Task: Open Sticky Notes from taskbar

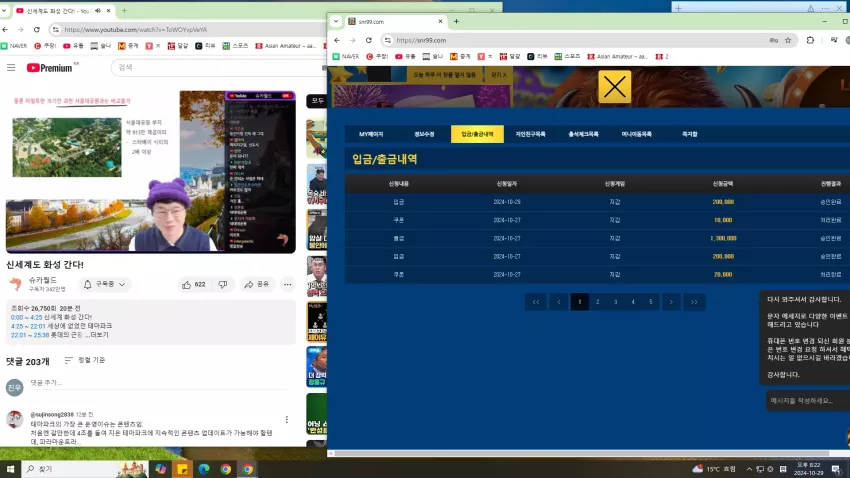Action: 182,469
